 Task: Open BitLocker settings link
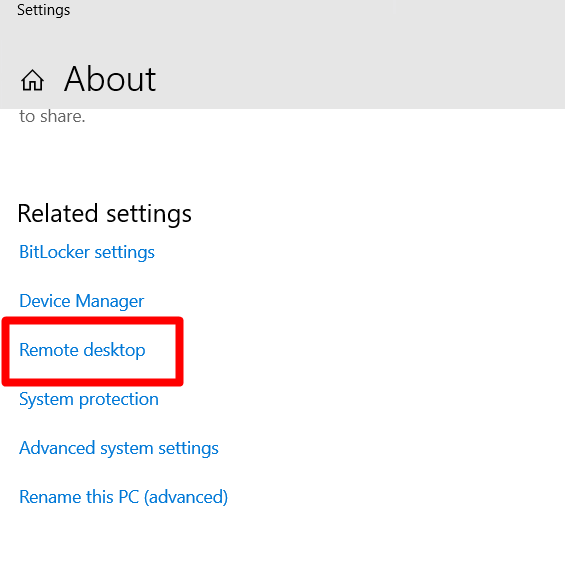pyautogui.click(x=87, y=252)
